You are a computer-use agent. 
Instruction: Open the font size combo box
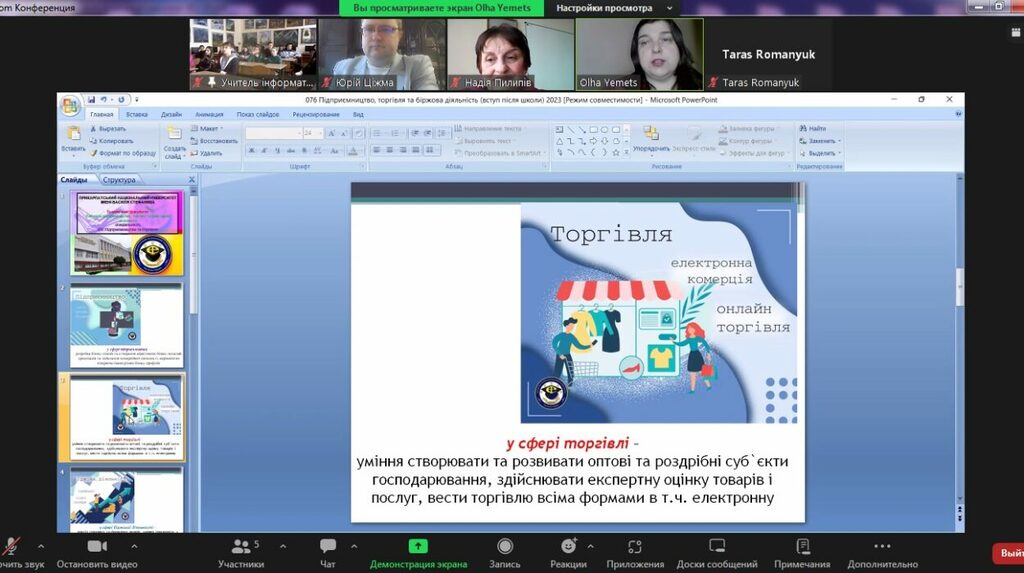point(313,133)
